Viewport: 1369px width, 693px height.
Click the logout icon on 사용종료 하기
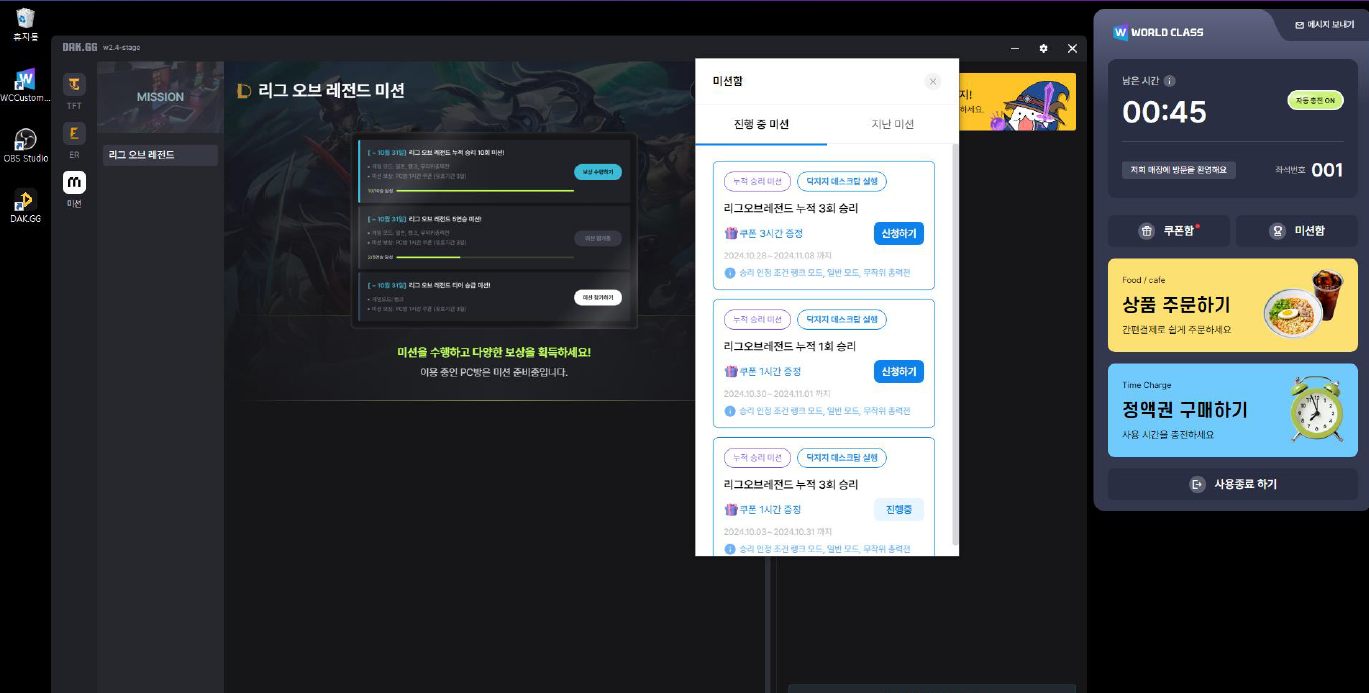[1197, 484]
